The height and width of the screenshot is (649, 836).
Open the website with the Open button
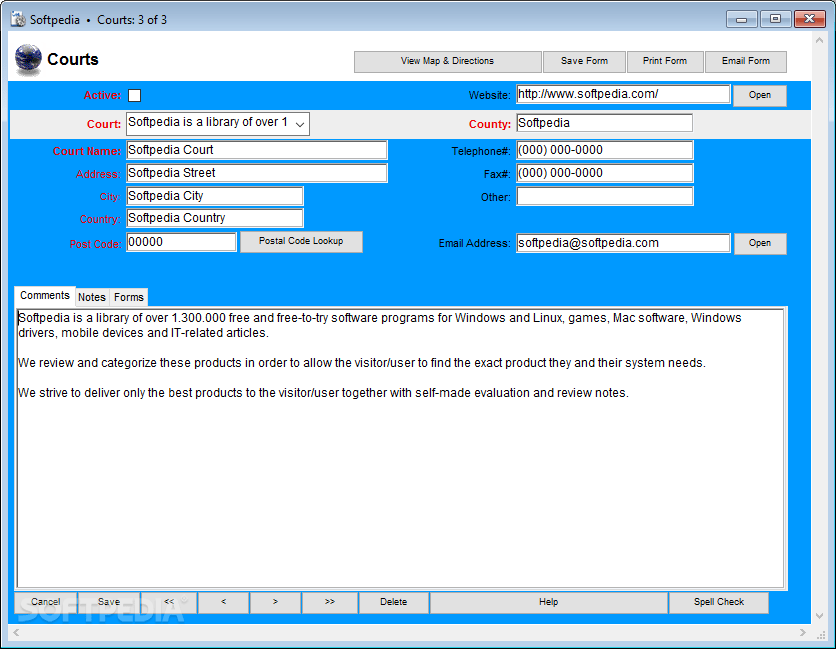pos(760,95)
